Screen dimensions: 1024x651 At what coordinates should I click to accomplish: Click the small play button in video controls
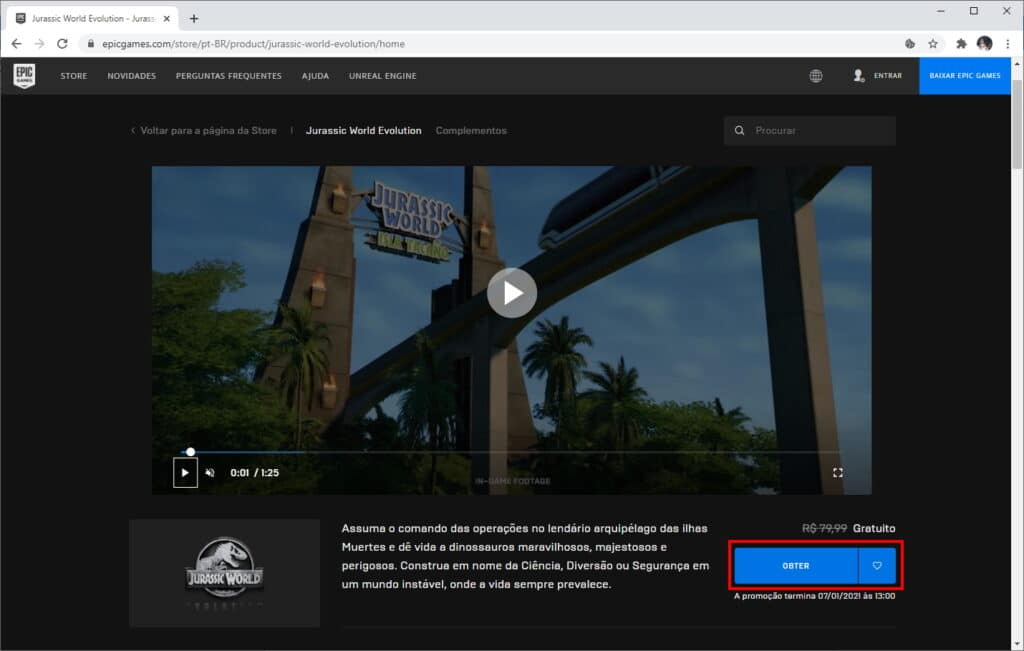[x=185, y=473]
